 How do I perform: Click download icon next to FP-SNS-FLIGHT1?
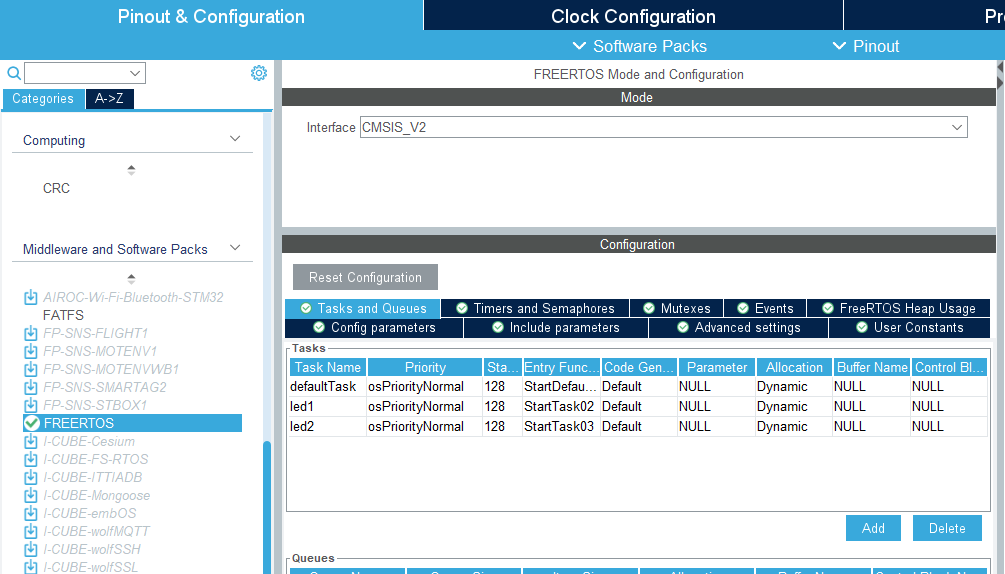coord(31,333)
